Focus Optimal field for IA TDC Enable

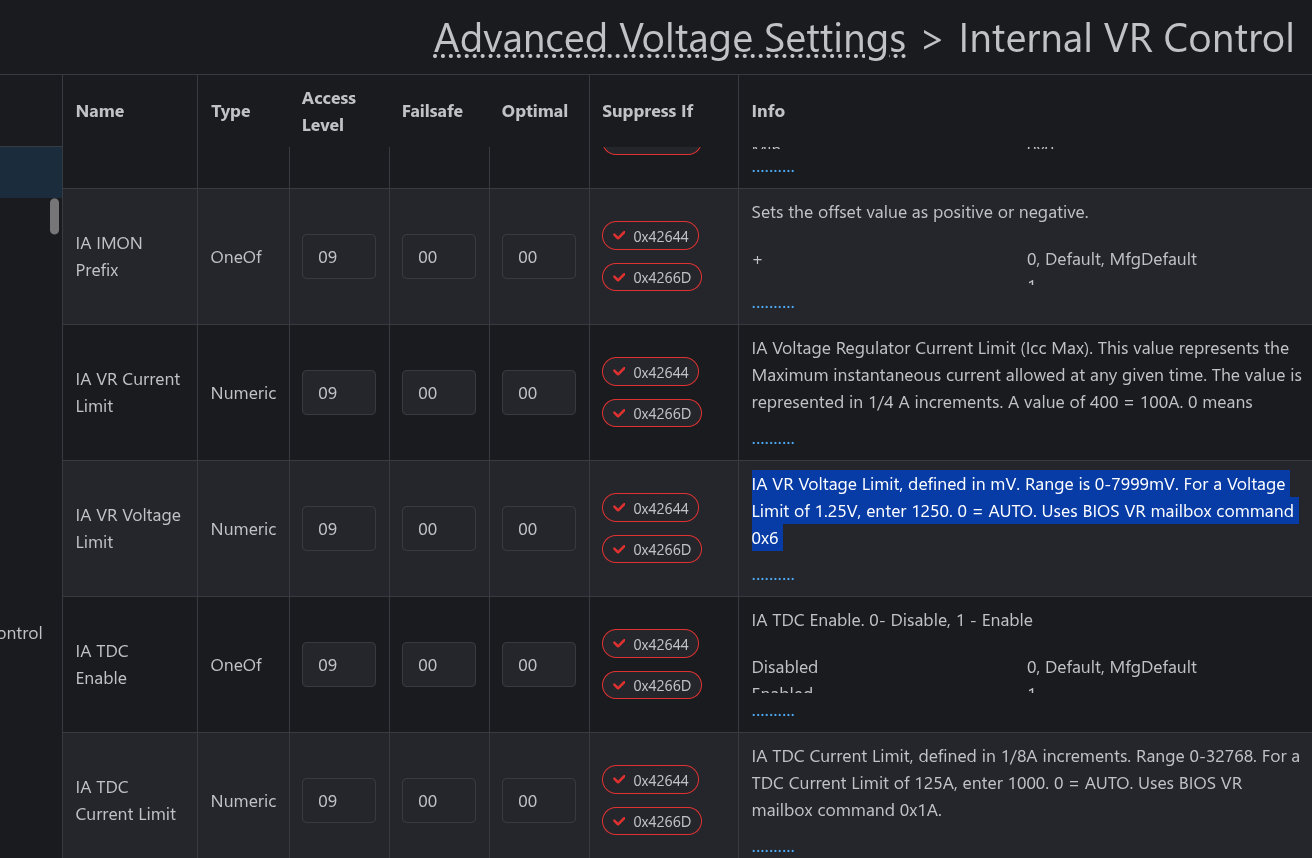tap(539, 664)
